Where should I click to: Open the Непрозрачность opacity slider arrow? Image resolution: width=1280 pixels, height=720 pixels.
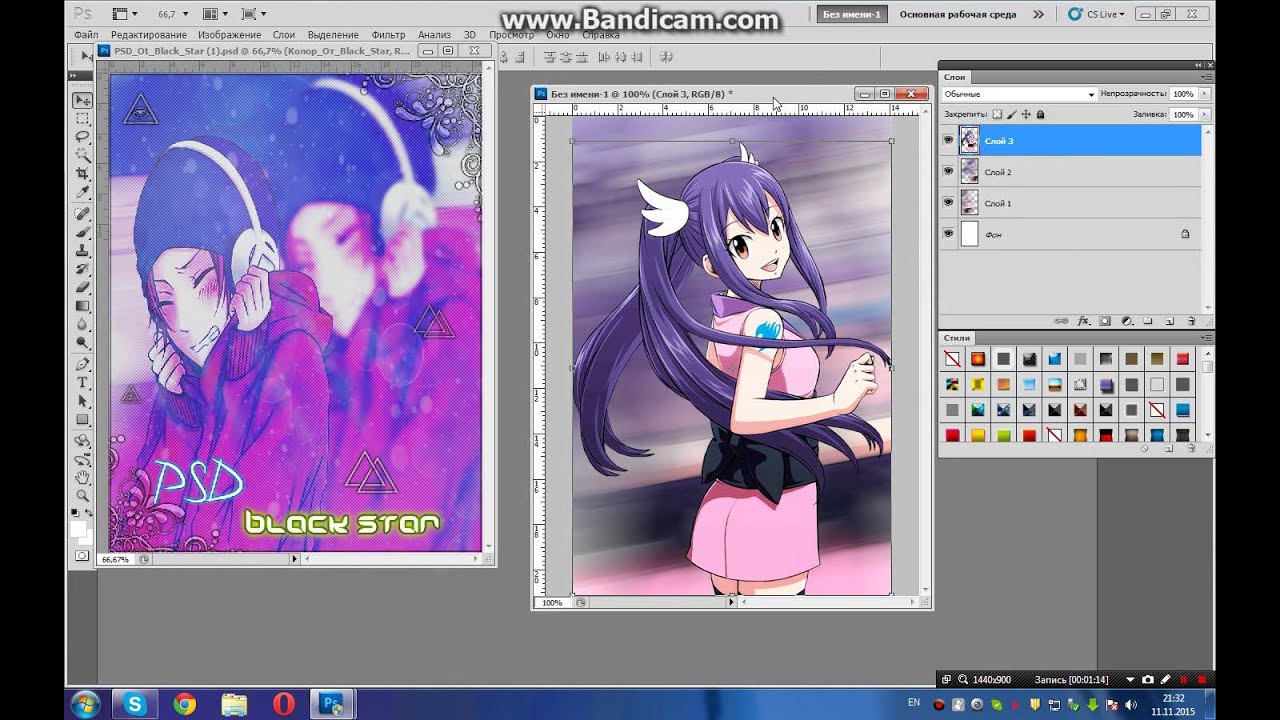(x=1204, y=94)
